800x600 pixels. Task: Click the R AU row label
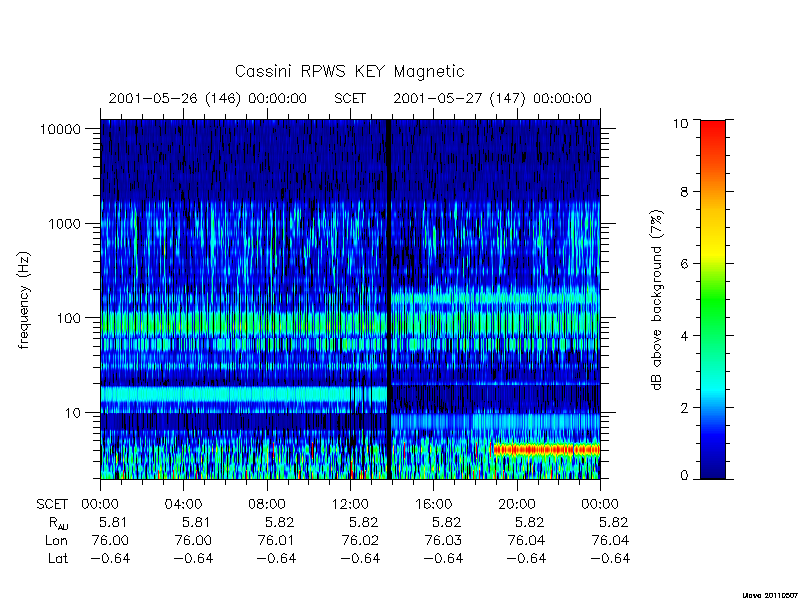(58, 523)
